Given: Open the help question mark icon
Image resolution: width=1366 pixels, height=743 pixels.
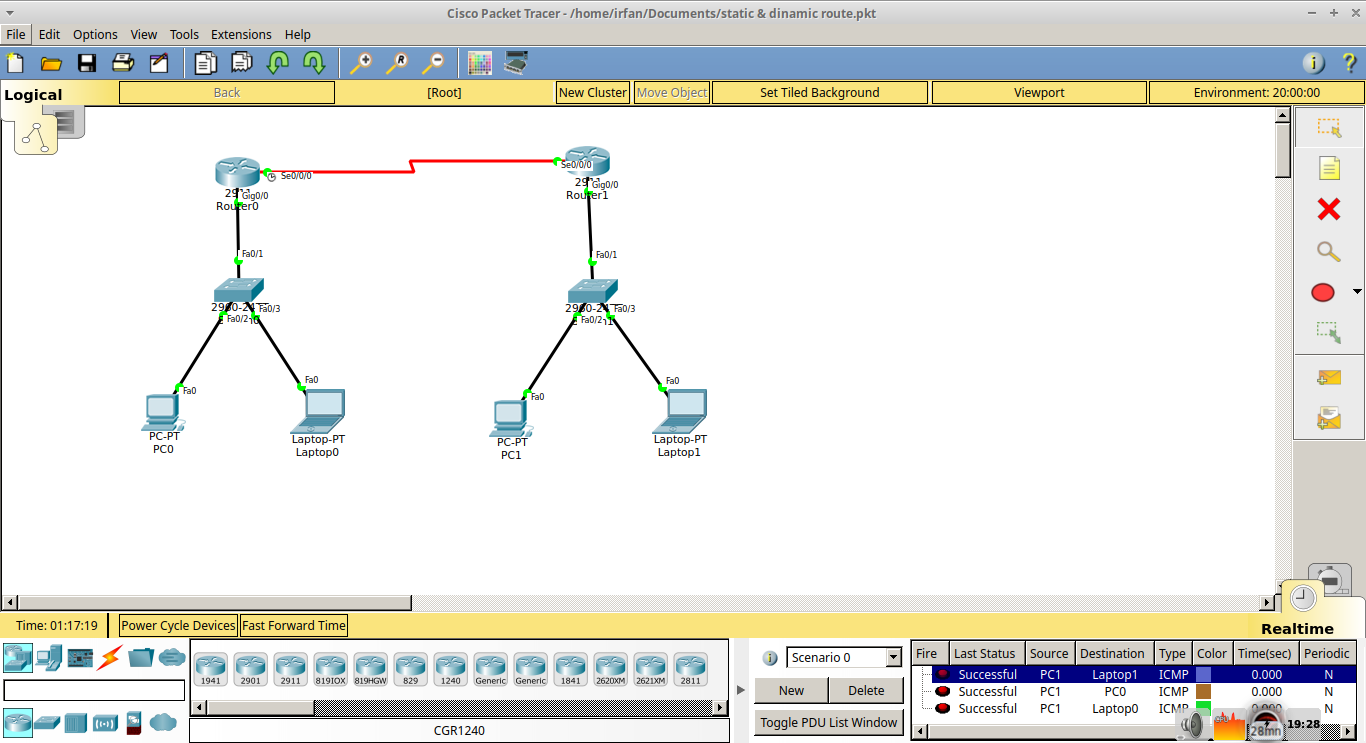Looking at the screenshot, I should pyautogui.click(x=1349, y=63).
